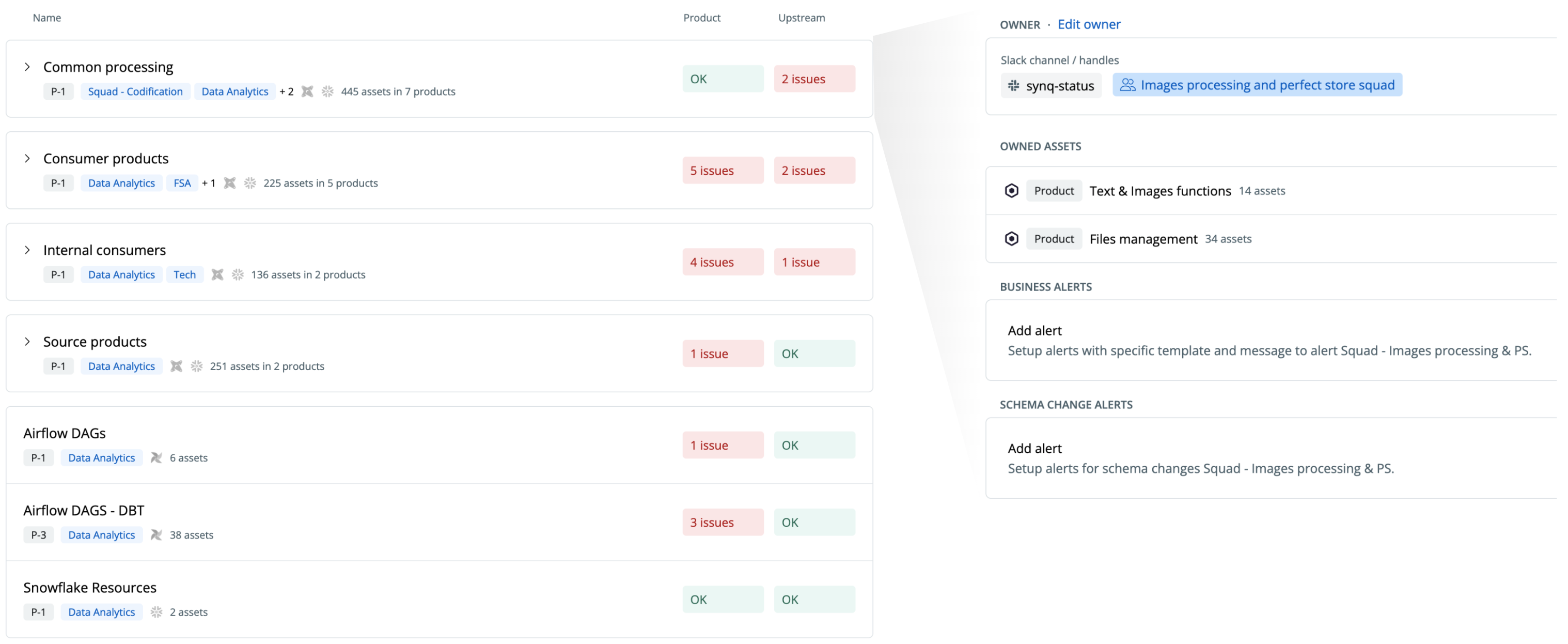The height and width of the screenshot is (644, 1568).
Task: Click the product hexagon icon for Files management
Action: (1011, 239)
